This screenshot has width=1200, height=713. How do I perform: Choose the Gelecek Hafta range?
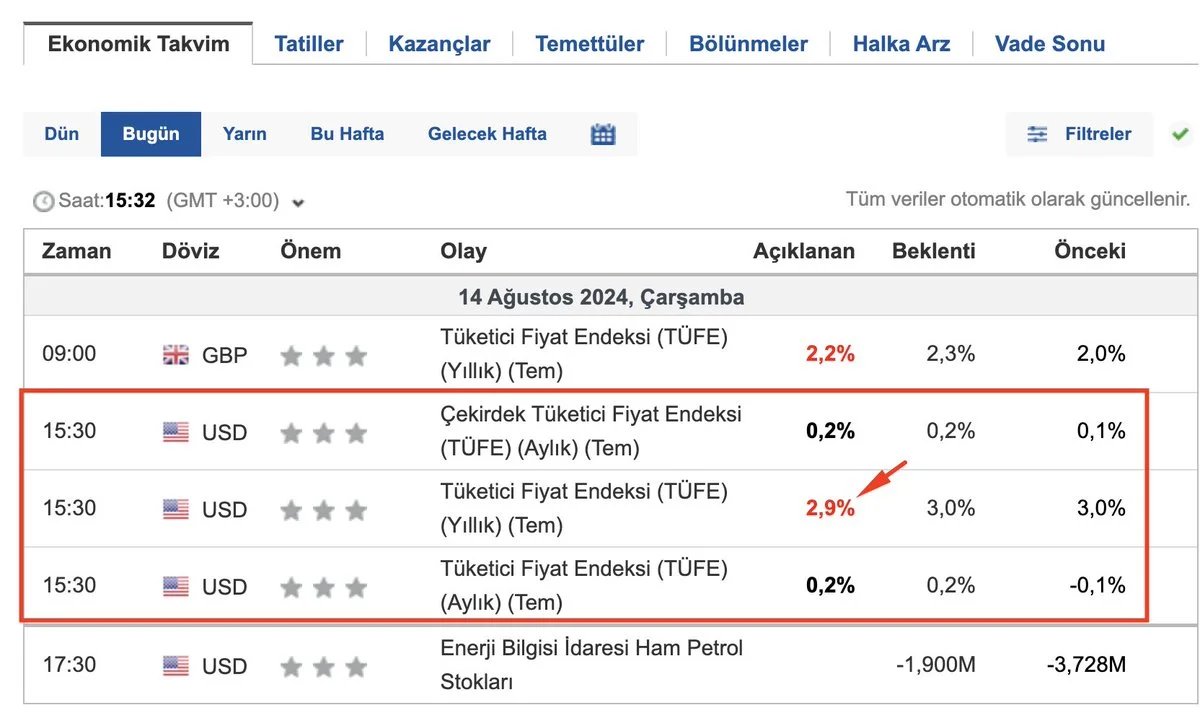pyautogui.click(x=487, y=134)
